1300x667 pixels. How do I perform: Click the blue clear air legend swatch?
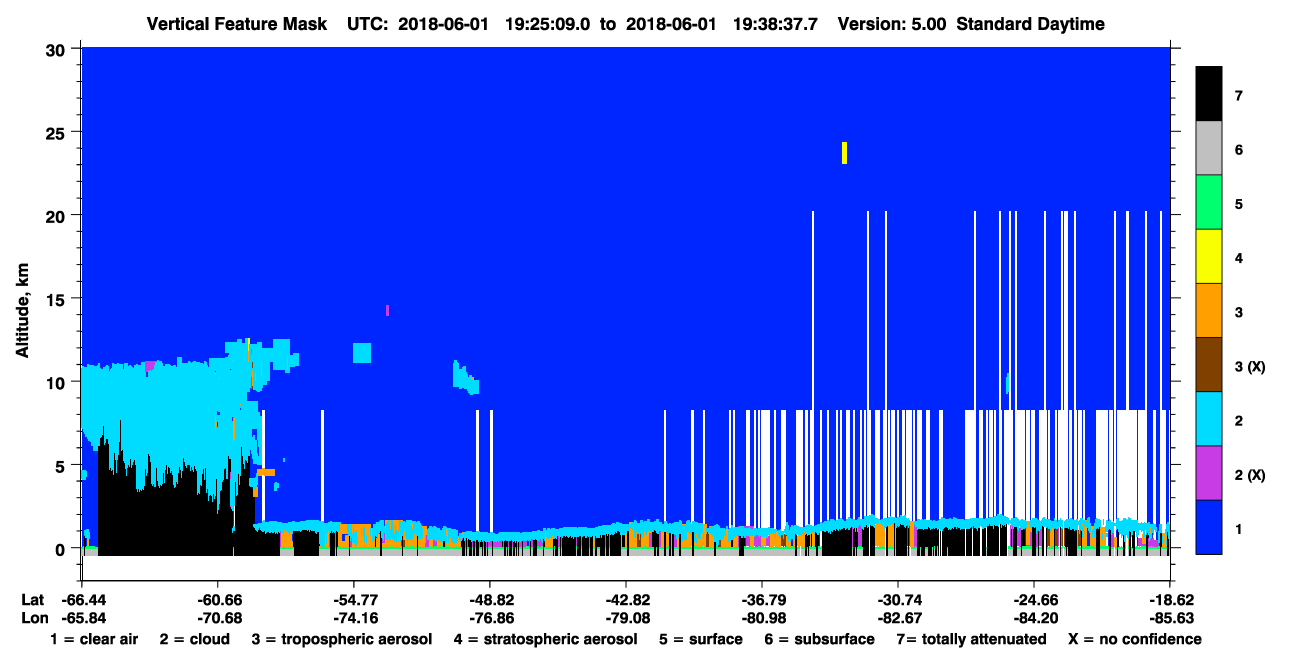click(x=1209, y=527)
